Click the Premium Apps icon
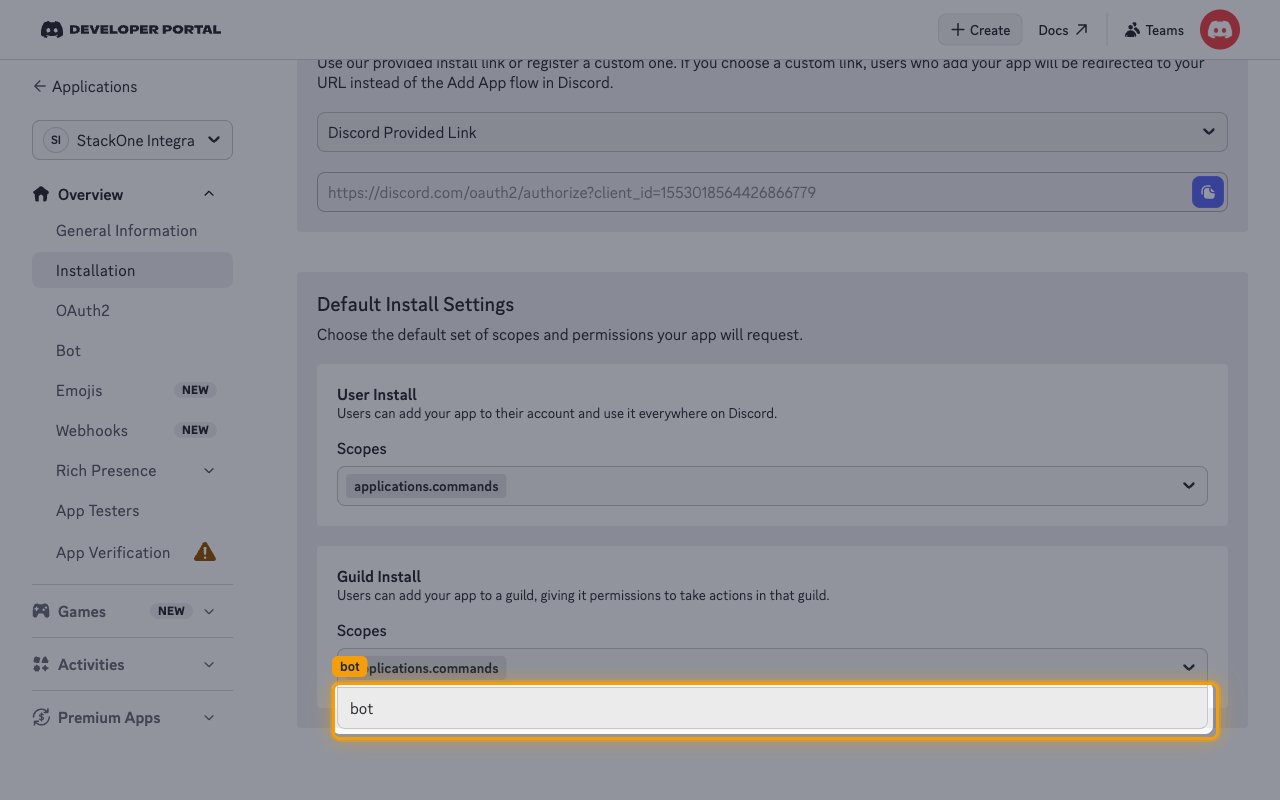This screenshot has width=1280, height=800. tap(41, 717)
